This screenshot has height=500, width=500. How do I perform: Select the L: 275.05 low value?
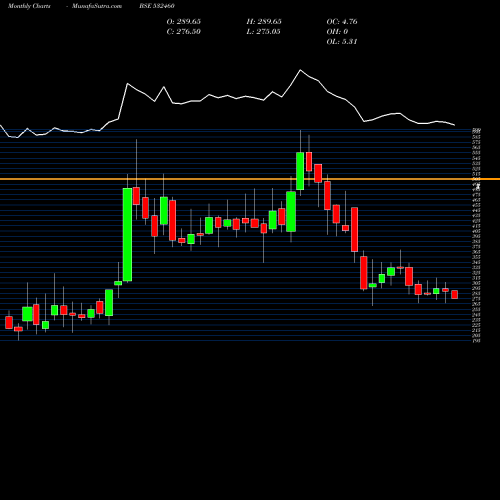pos(263,32)
